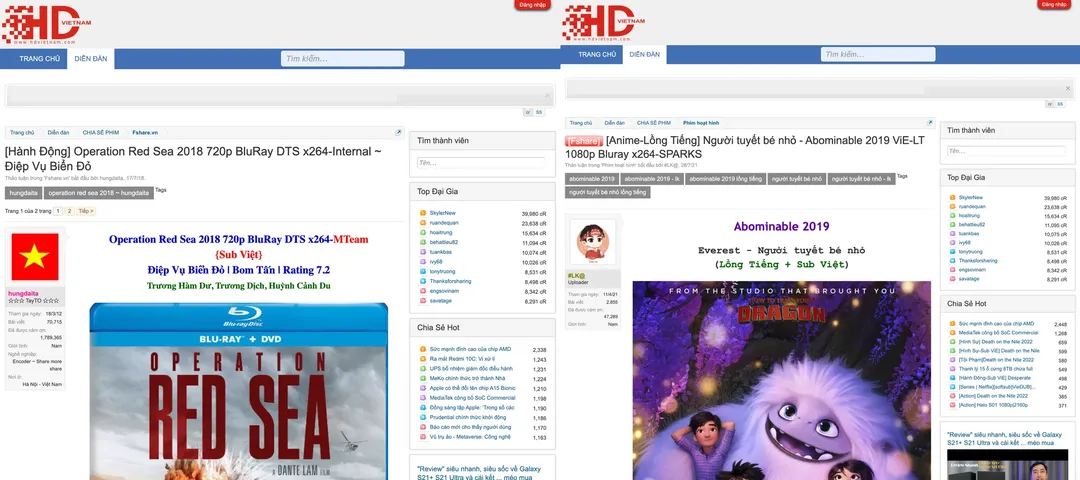Click the popup icon beside Fshare.vn breadcrumb
The height and width of the screenshot is (480, 1080).
pyautogui.click(x=398, y=132)
